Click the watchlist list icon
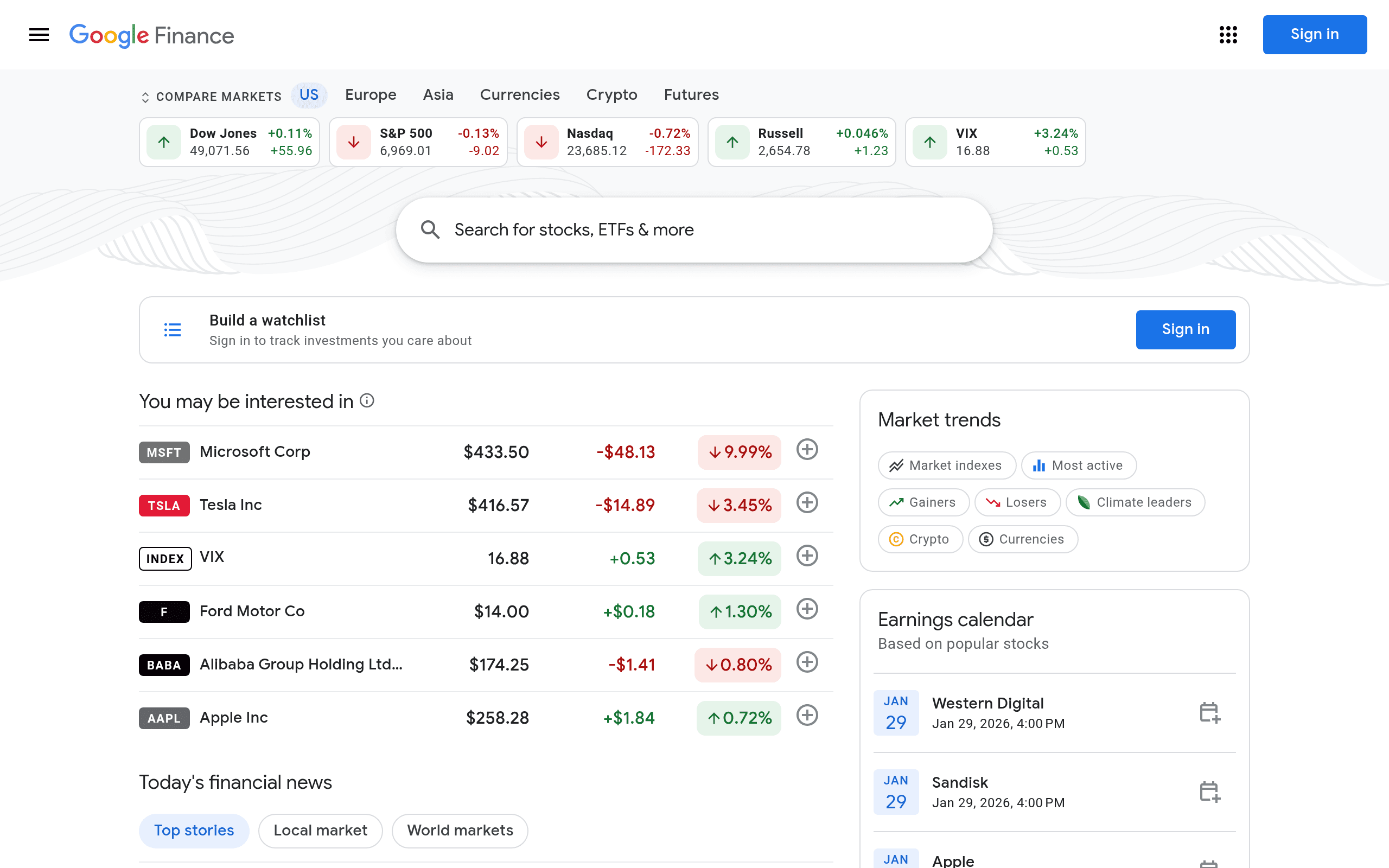 coord(172,329)
